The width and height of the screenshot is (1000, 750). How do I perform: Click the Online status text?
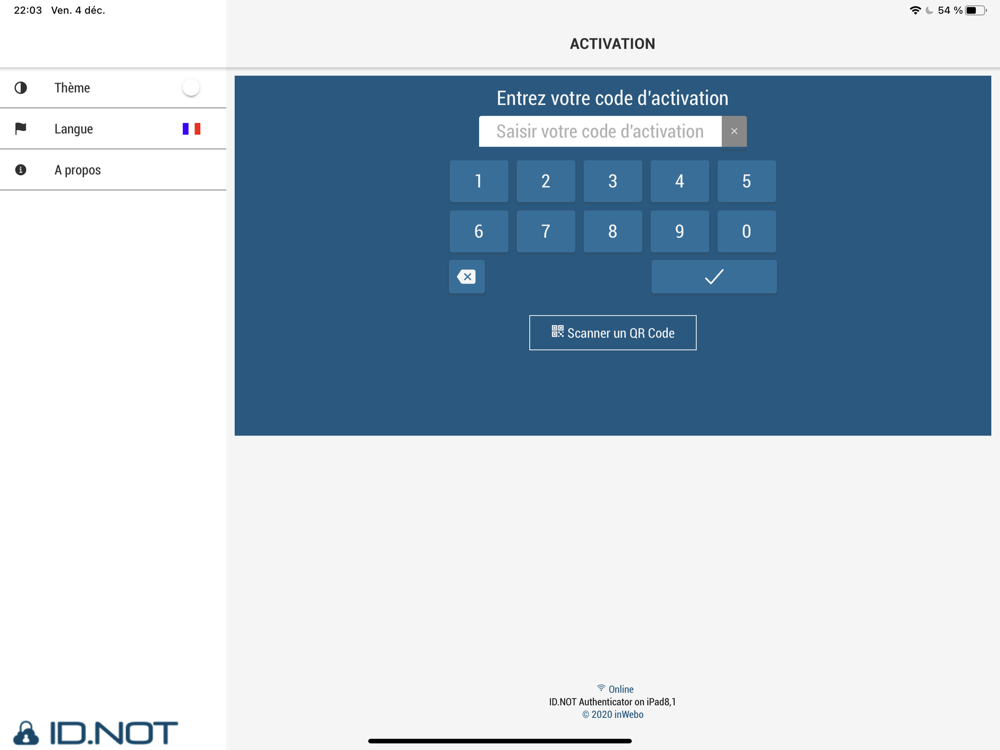click(621, 689)
